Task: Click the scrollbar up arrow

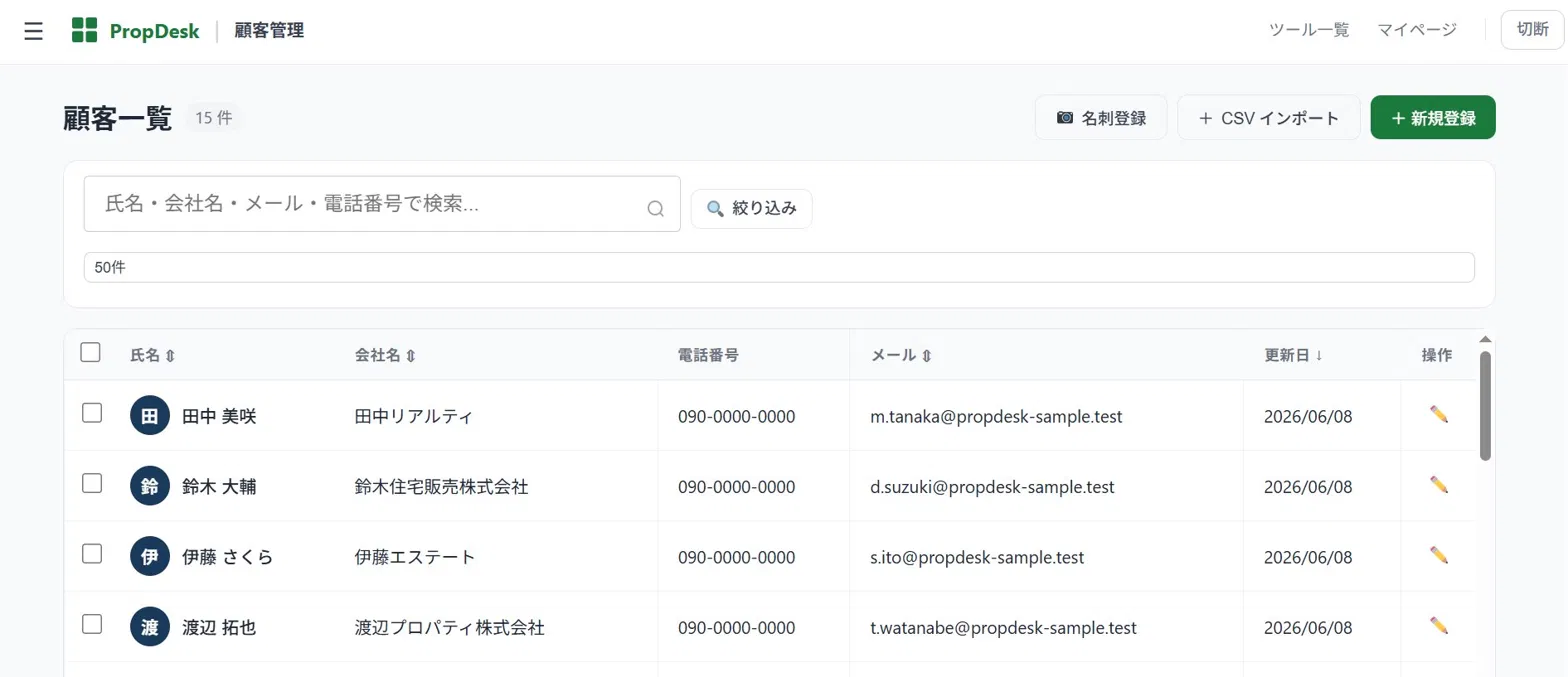Action: tap(1485, 339)
